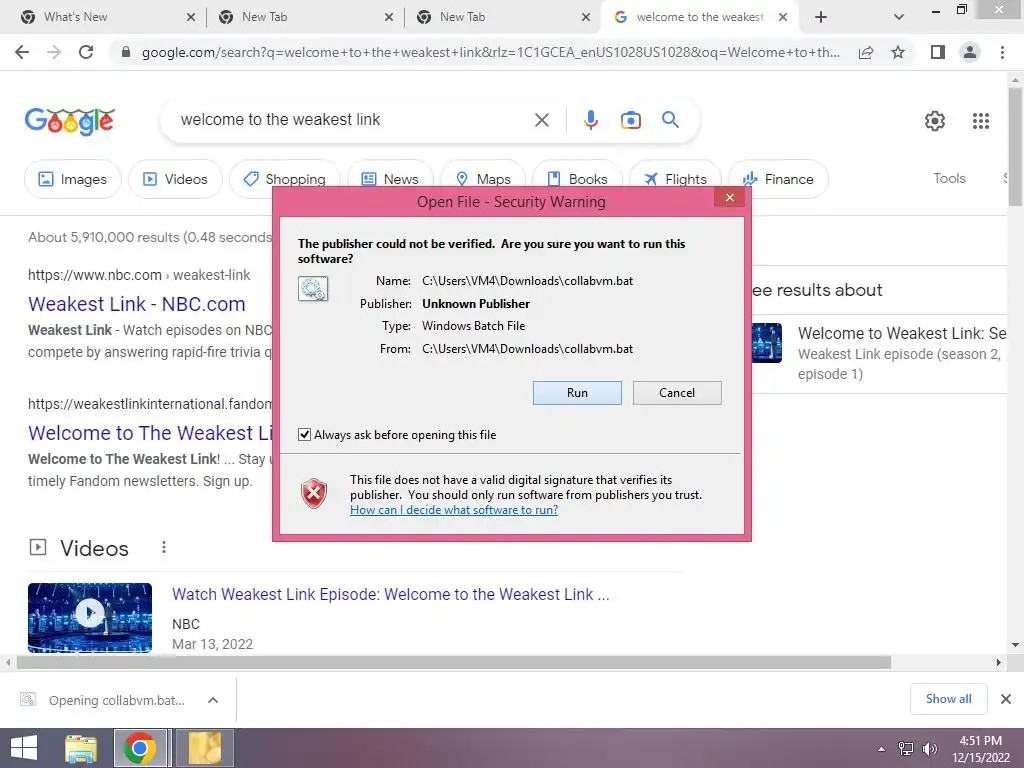Click the horizontal page scrollbar
This screenshot has height=768, width=1024.
click(453, 663)
